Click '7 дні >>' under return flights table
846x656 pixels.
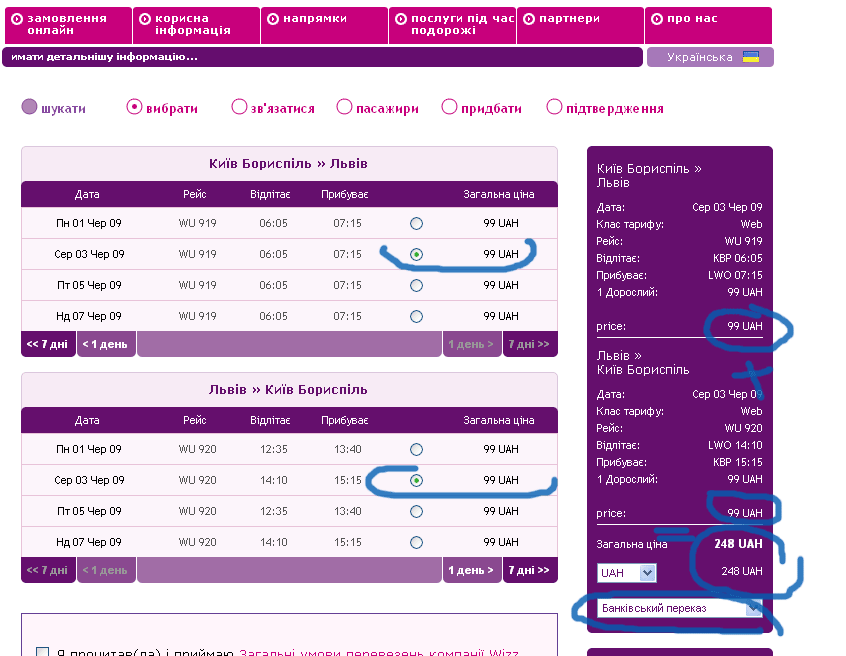(x=528, y=570)
